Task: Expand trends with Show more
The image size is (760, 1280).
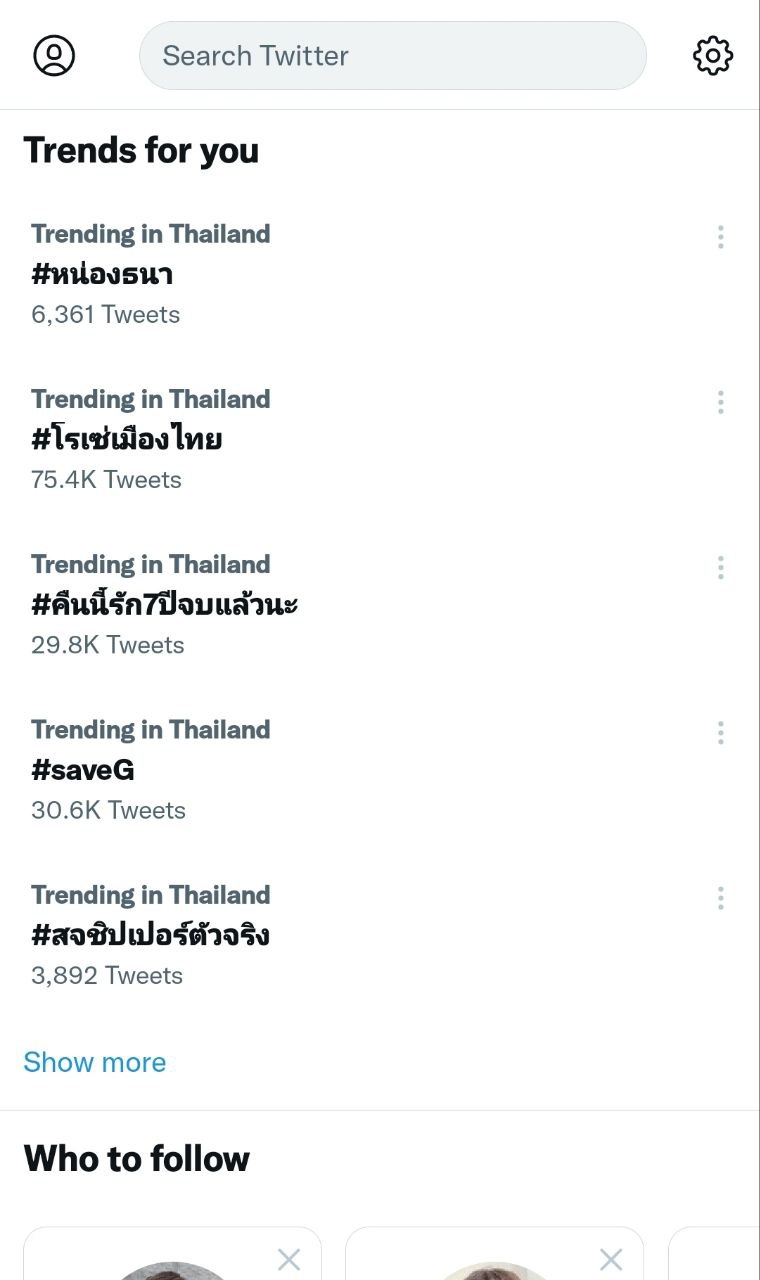Action: click(95, 1062)
